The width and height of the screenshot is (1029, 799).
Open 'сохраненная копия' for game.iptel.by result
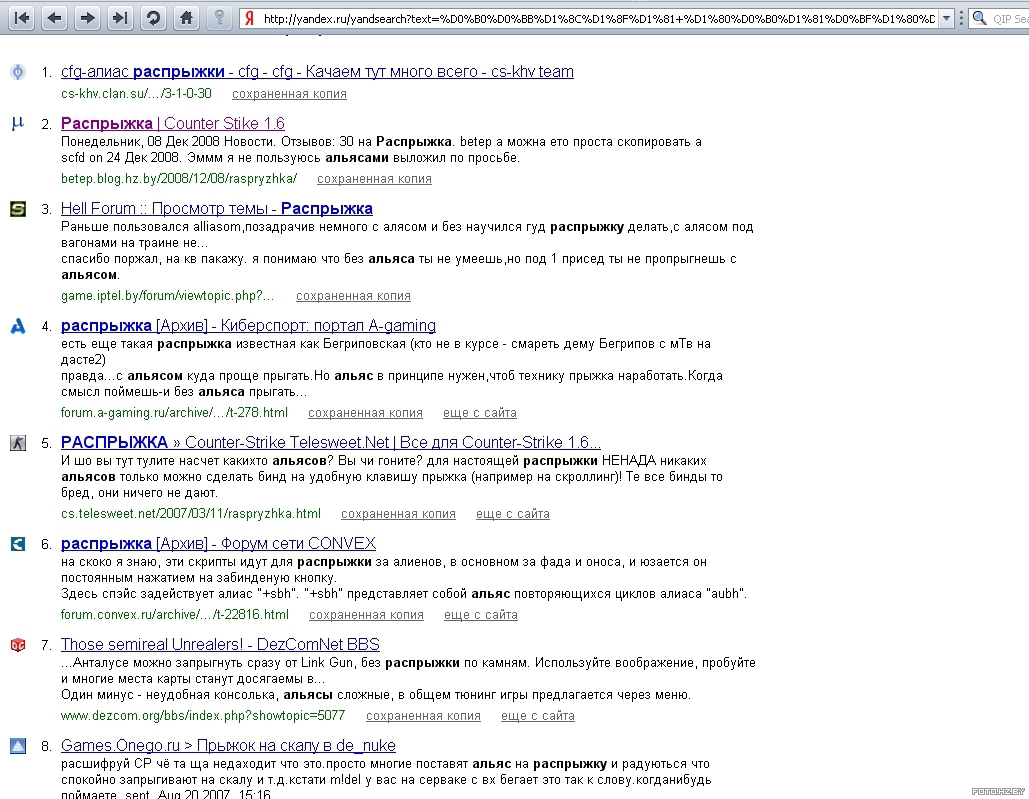pyautogui.click(x=353, y=296)
